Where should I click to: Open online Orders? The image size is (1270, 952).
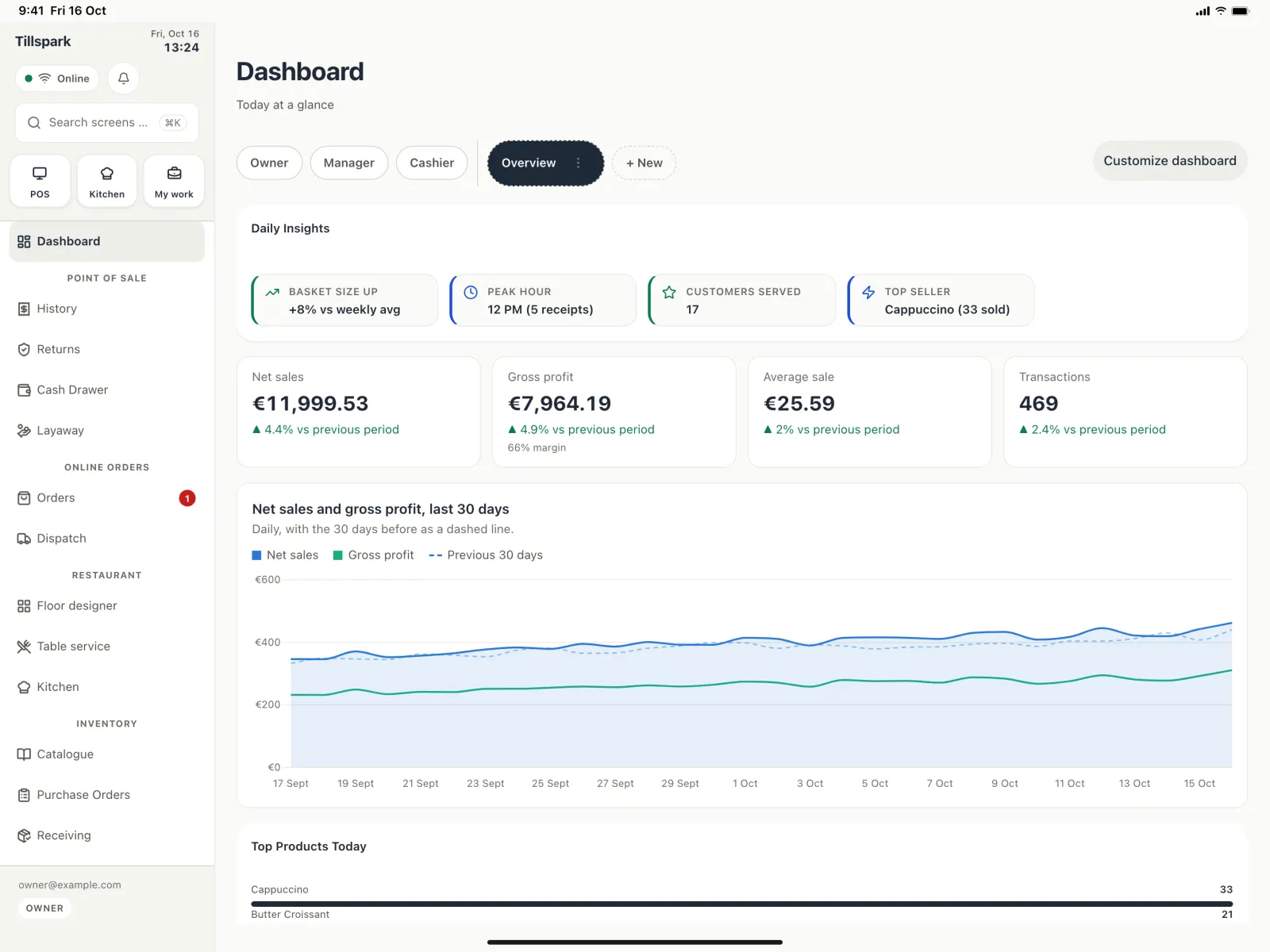(x=107, y=497)
